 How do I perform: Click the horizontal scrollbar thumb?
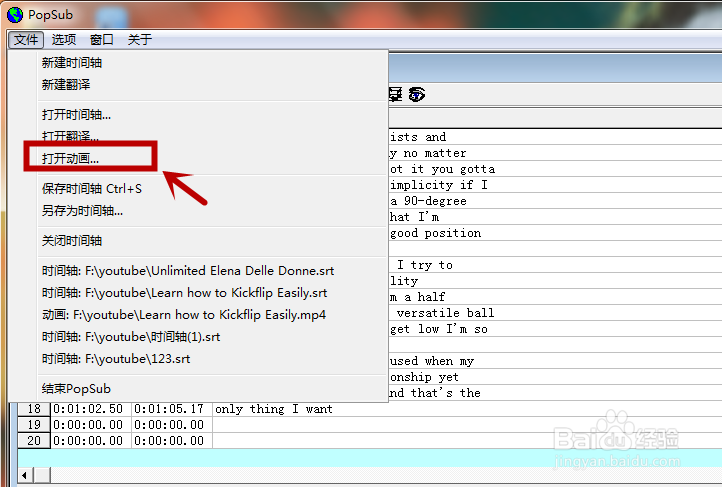point(42,475)
